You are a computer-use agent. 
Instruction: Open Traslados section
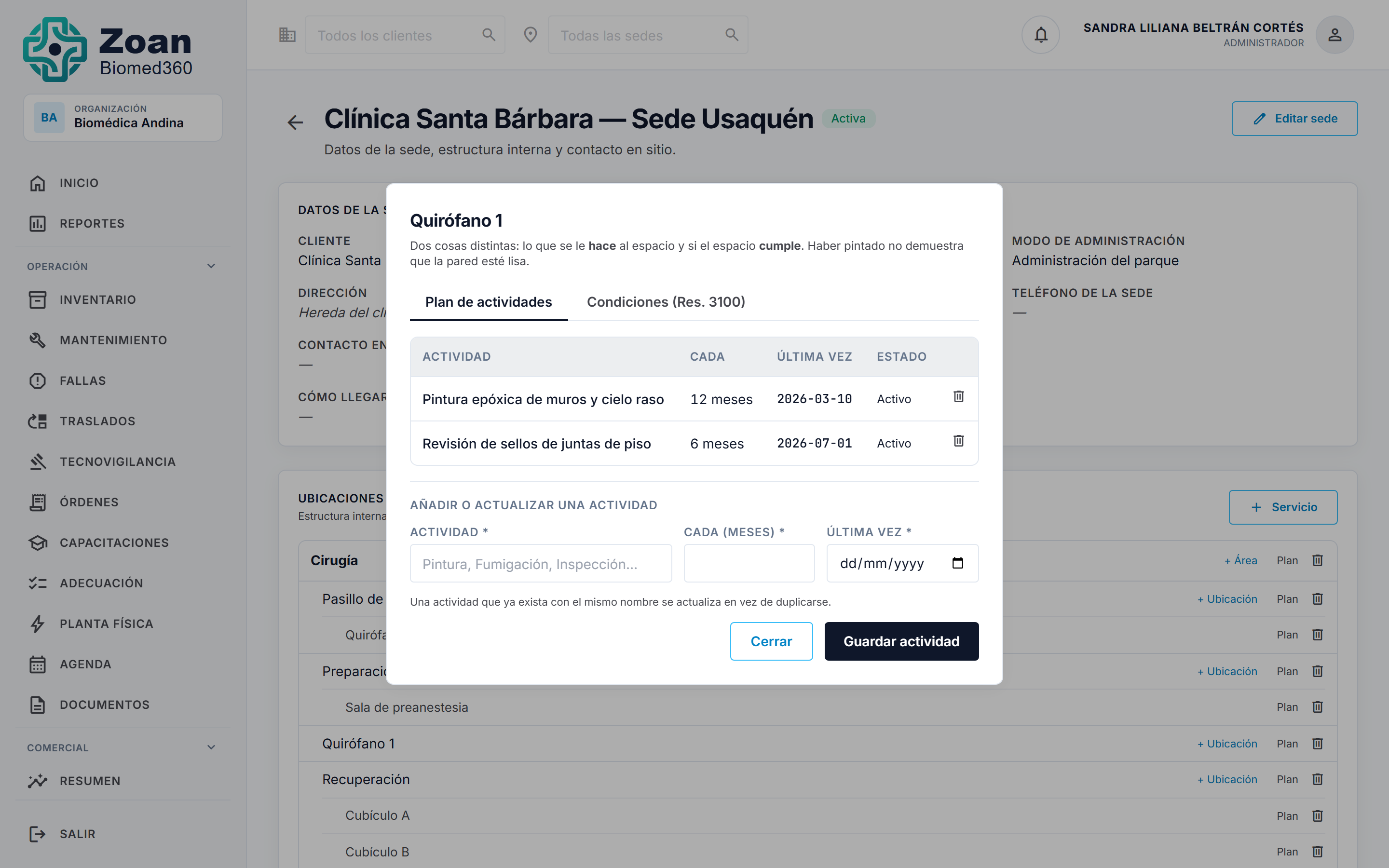[x=123, y=421]
